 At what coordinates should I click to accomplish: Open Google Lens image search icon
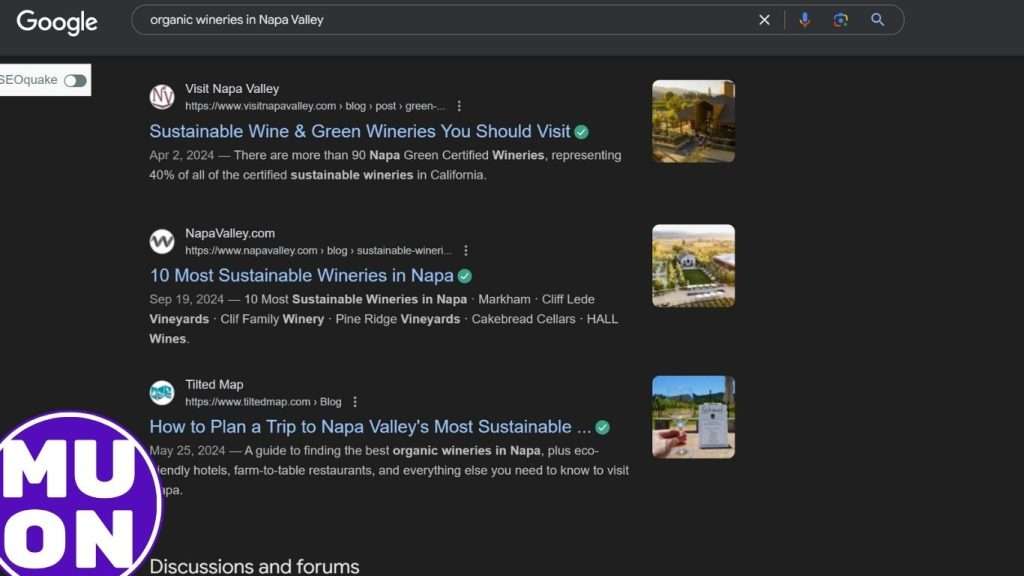coord(840,20)
